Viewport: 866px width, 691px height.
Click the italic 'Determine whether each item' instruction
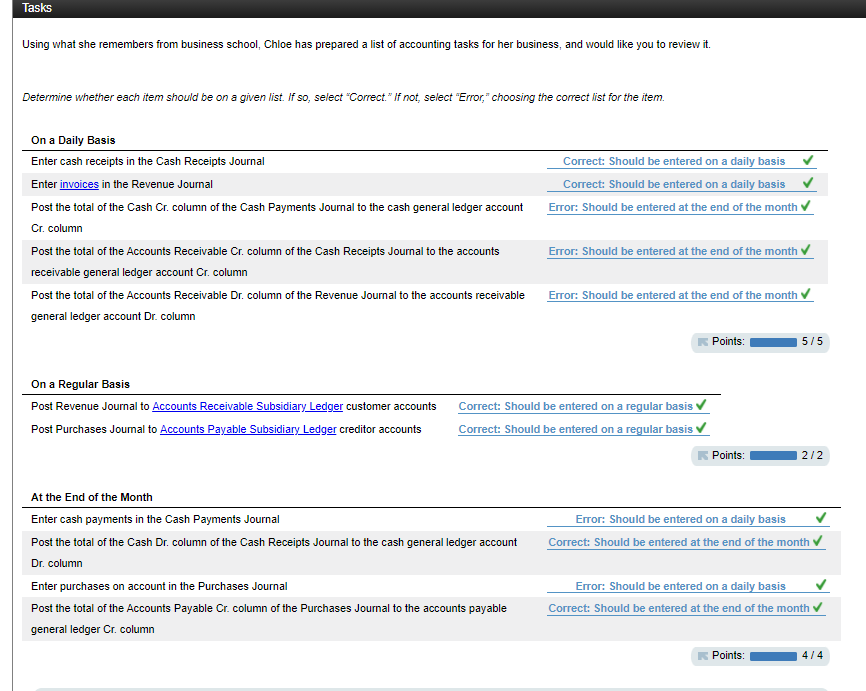344,97
